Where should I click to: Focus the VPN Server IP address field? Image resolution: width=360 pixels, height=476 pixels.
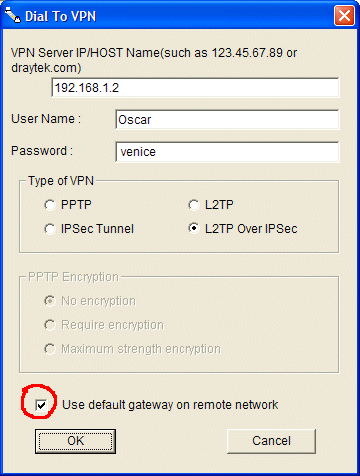tap(195, 88)
